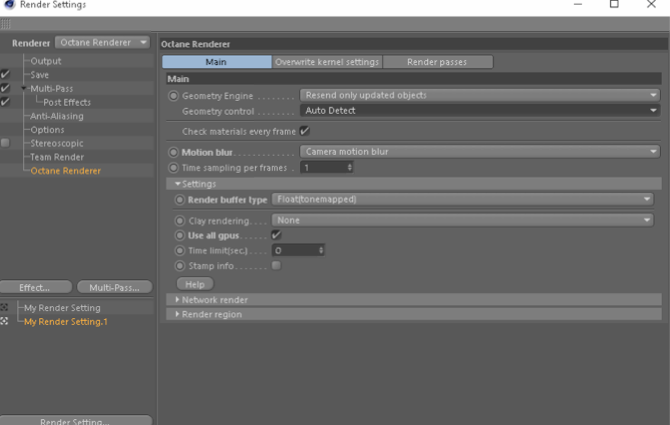Click the Geometry Engine animation dot
Image resolution: width=670 pixels, height=425 pixels.
tap(173, 96)
